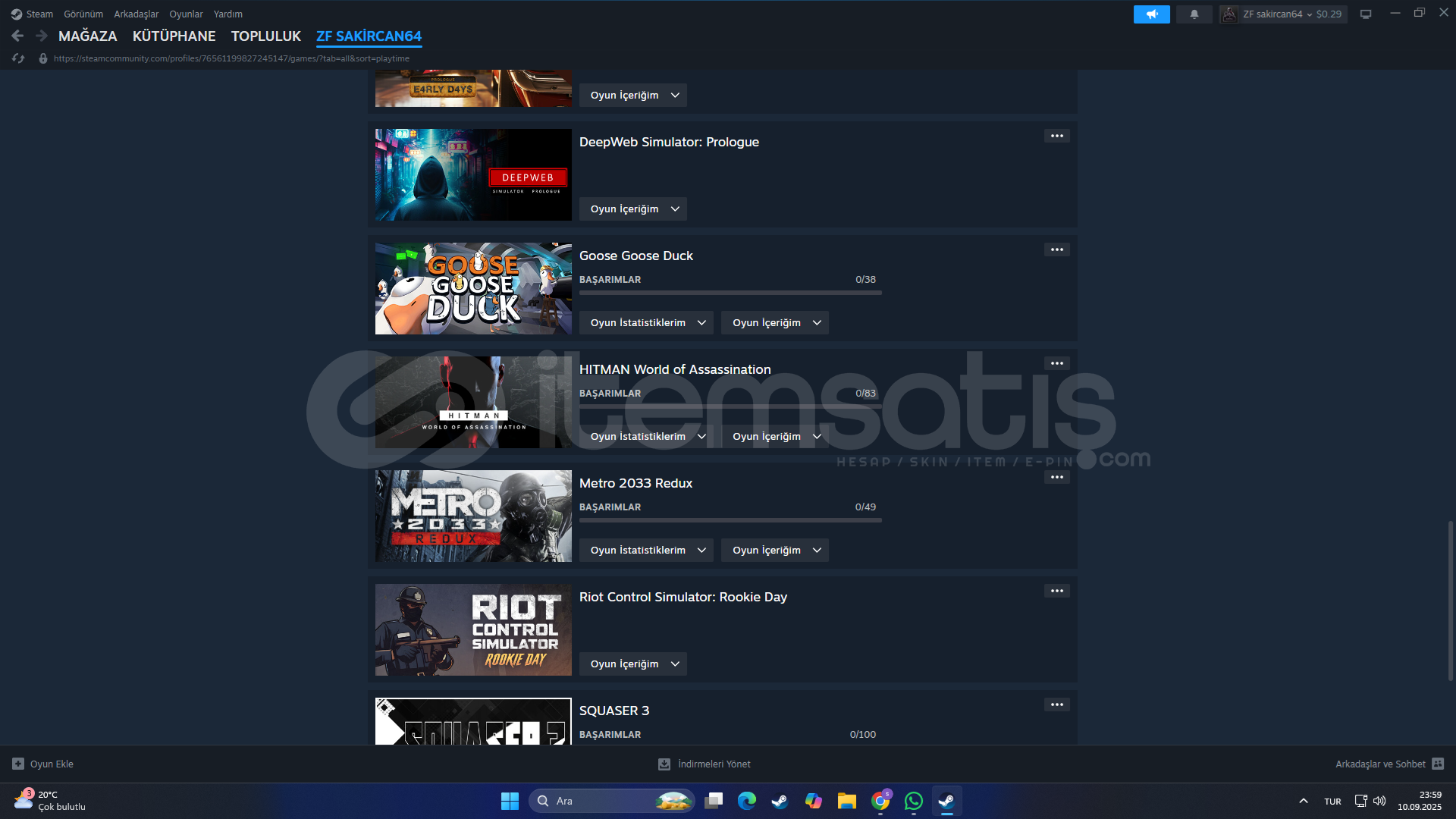Open the Yardım menu
The image size is (1456, 819).
tap(228, 14)
